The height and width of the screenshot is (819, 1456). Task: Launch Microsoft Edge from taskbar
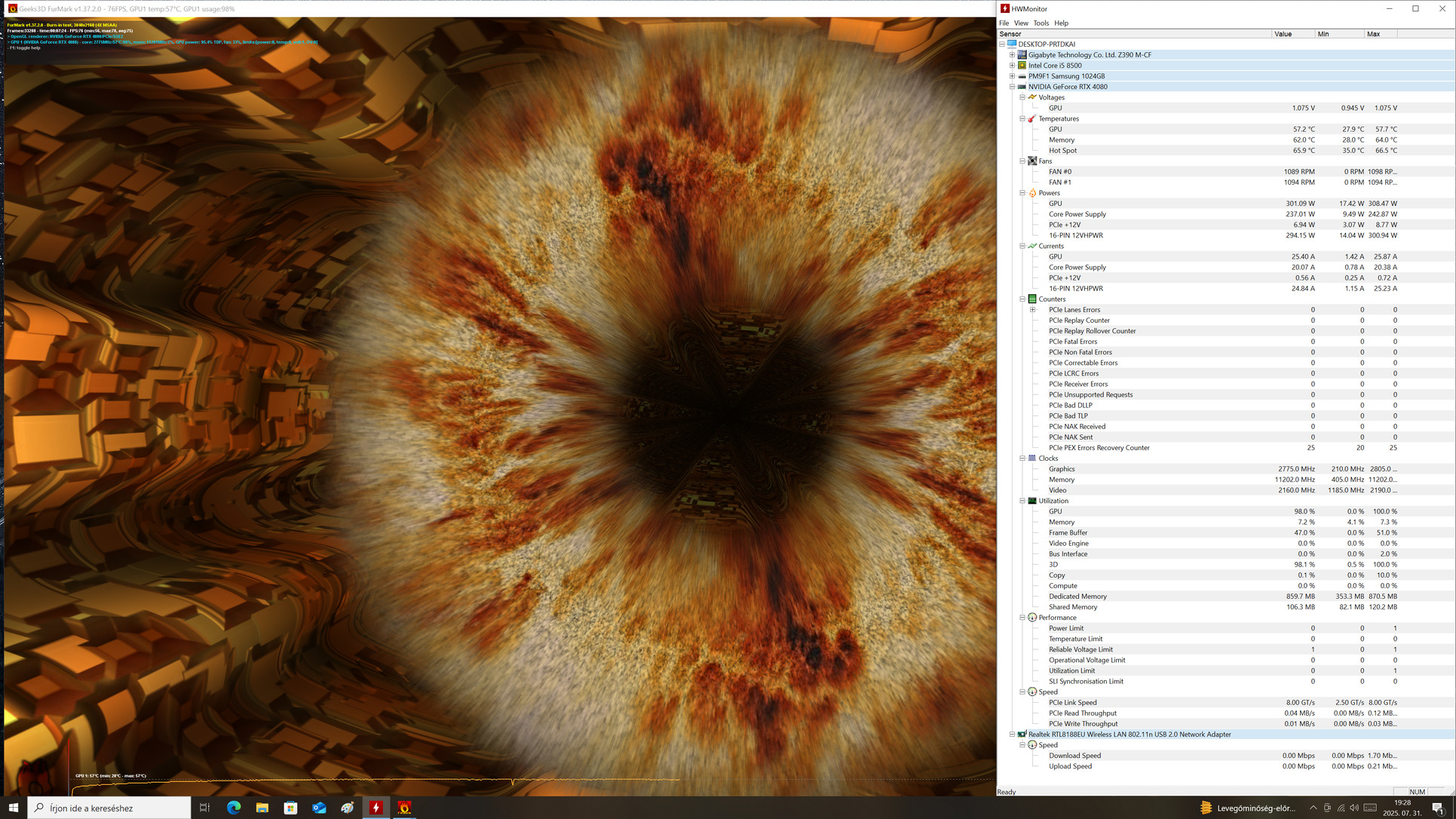[x=234, y=808]
